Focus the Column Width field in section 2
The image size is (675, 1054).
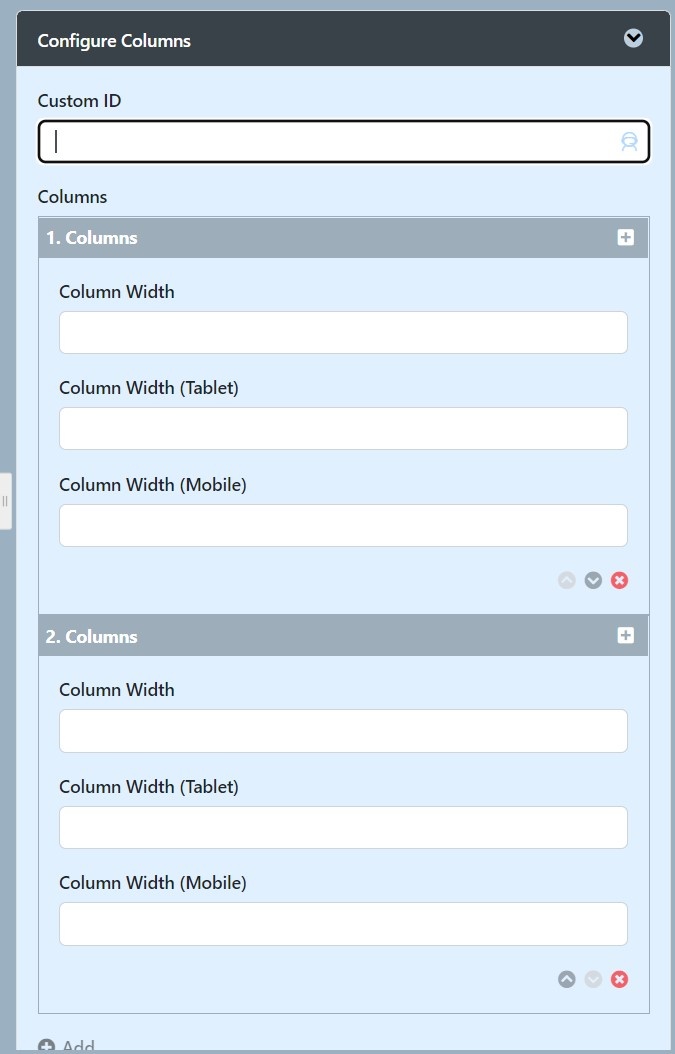point(344,731)
